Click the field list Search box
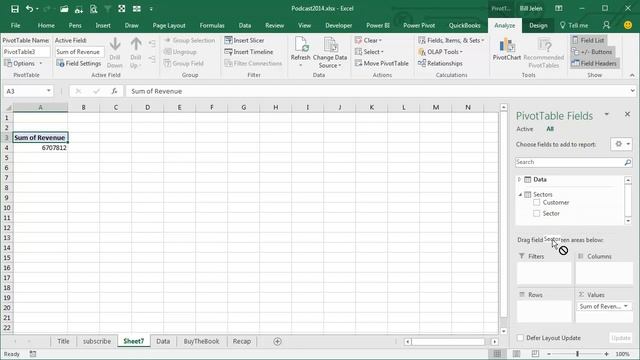640x360 pixels. [569, 162]
